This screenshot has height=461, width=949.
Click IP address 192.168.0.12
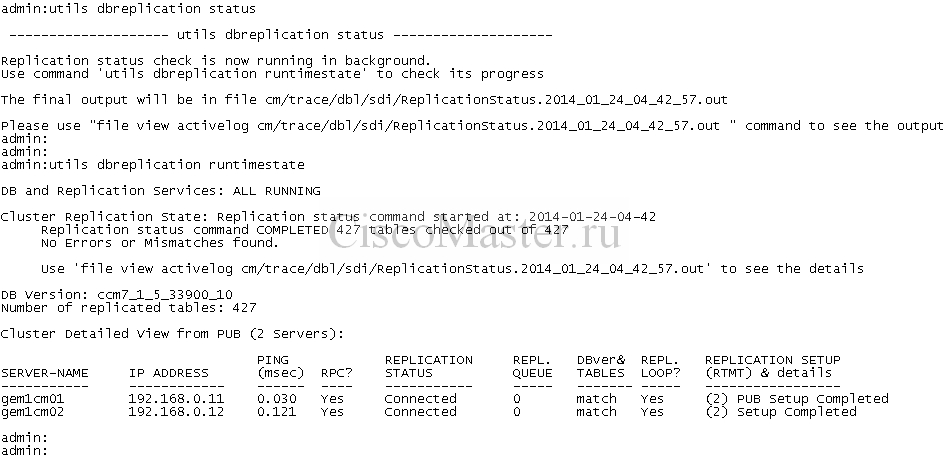point(176,412)
